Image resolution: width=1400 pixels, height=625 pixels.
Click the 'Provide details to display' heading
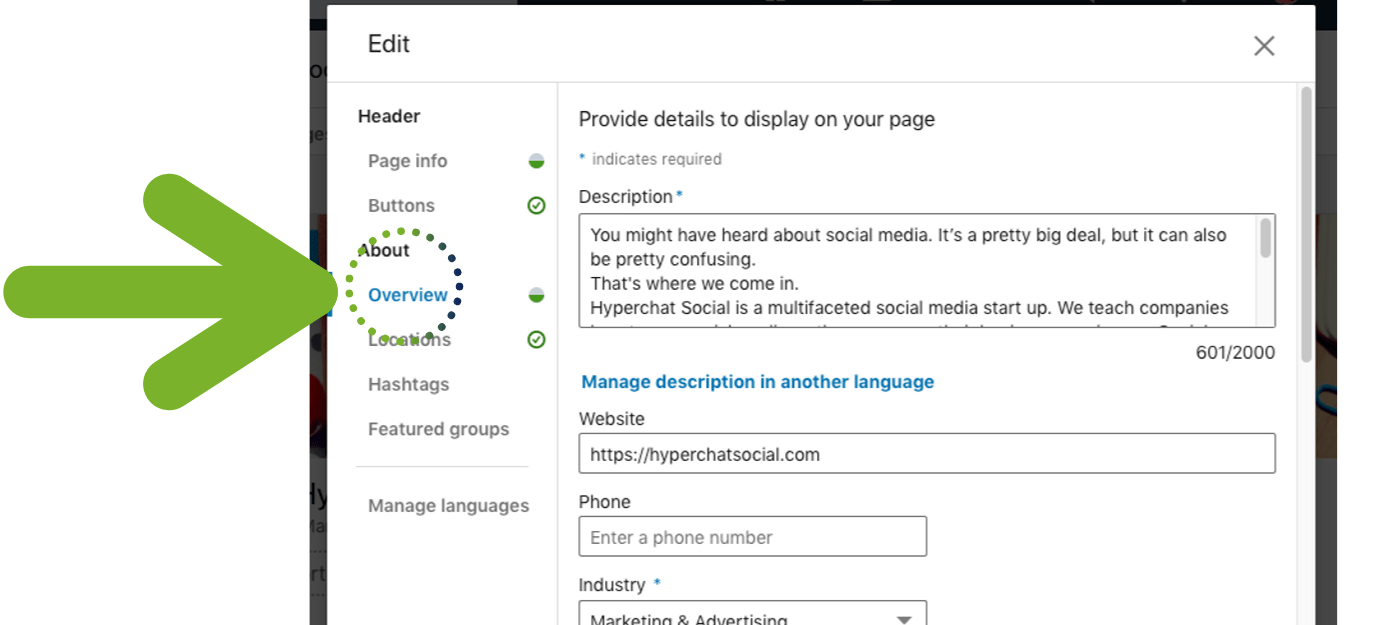tap(757, 119)
